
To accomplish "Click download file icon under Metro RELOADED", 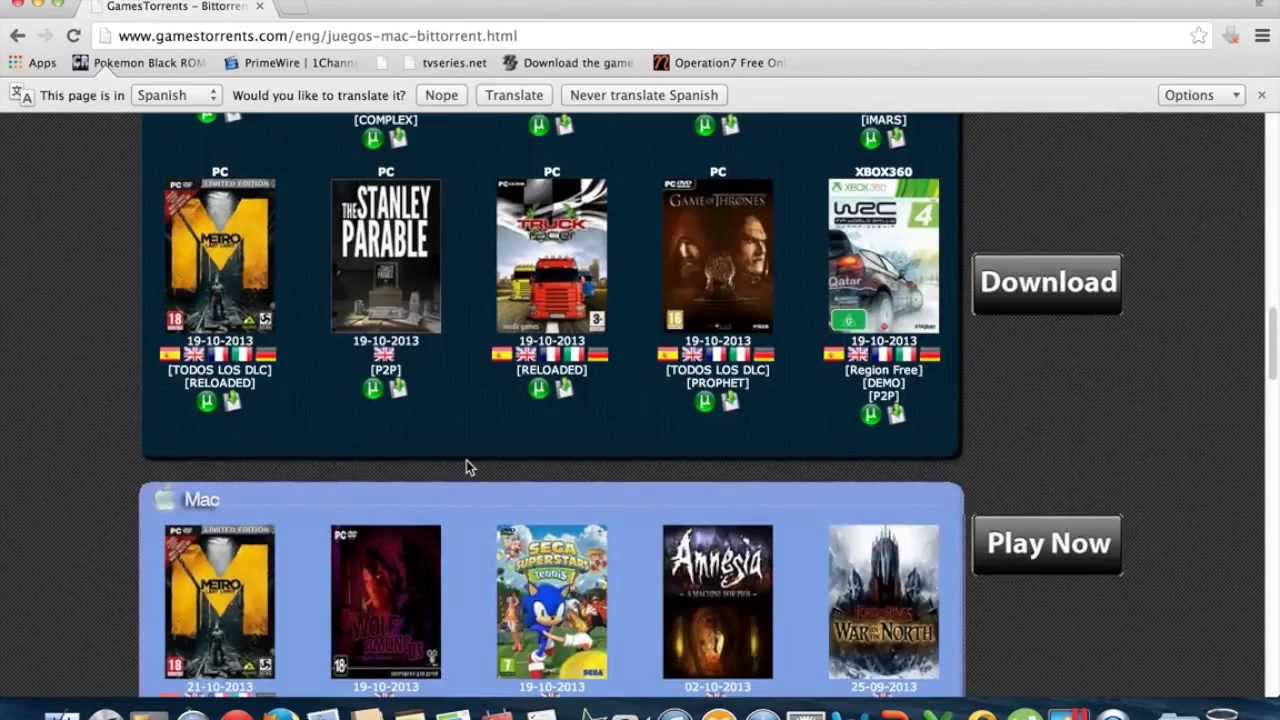I will pos(232,401).
